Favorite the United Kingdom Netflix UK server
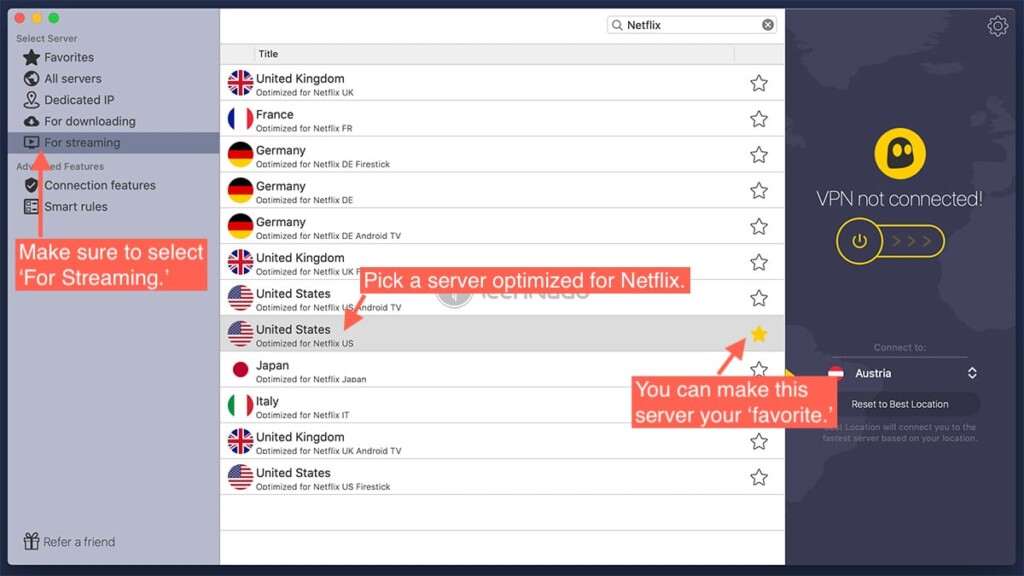 (758, 83)
